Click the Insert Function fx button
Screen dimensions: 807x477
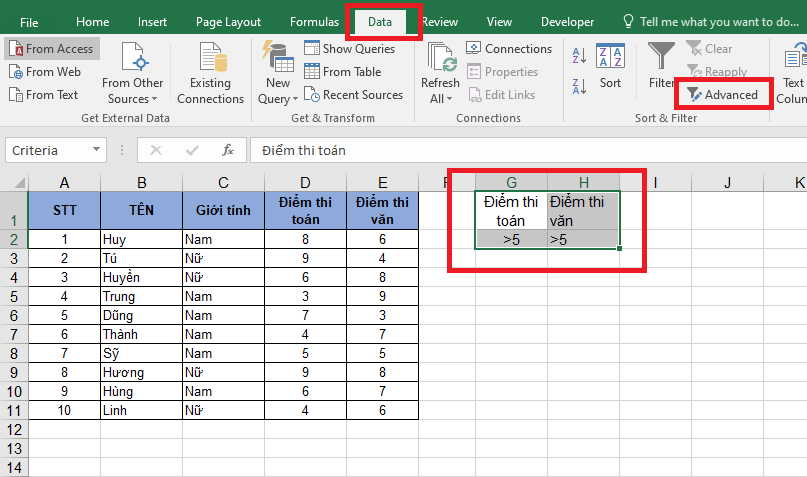tap(228, 150)
